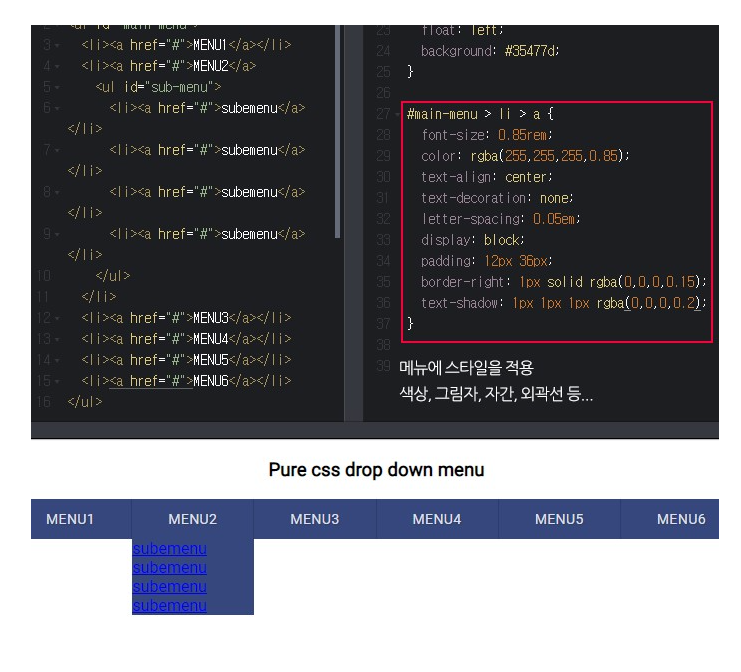This screenshot has height=672, width=741.
Task: Follow the first subemenu link under MENU2
Action: 170,549
